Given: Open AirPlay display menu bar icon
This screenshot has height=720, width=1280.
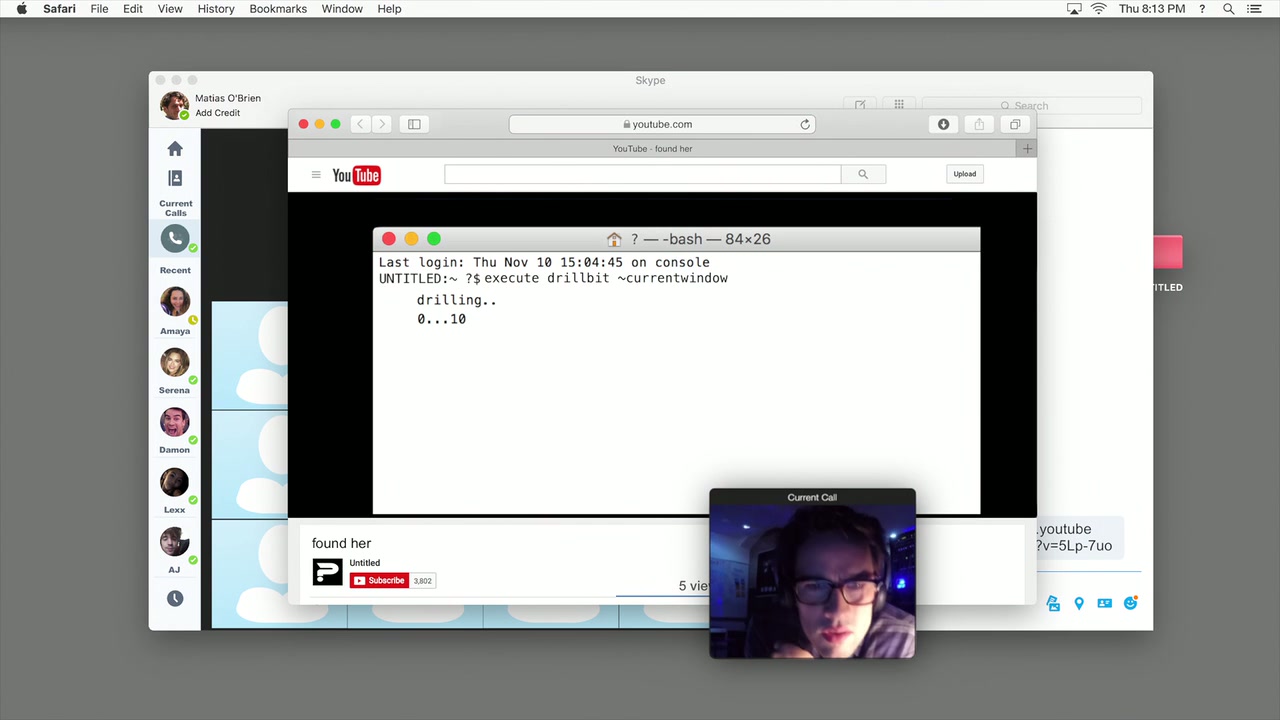Looking at the screenshot, I should pyautogui.click(x=1074, y=9).
